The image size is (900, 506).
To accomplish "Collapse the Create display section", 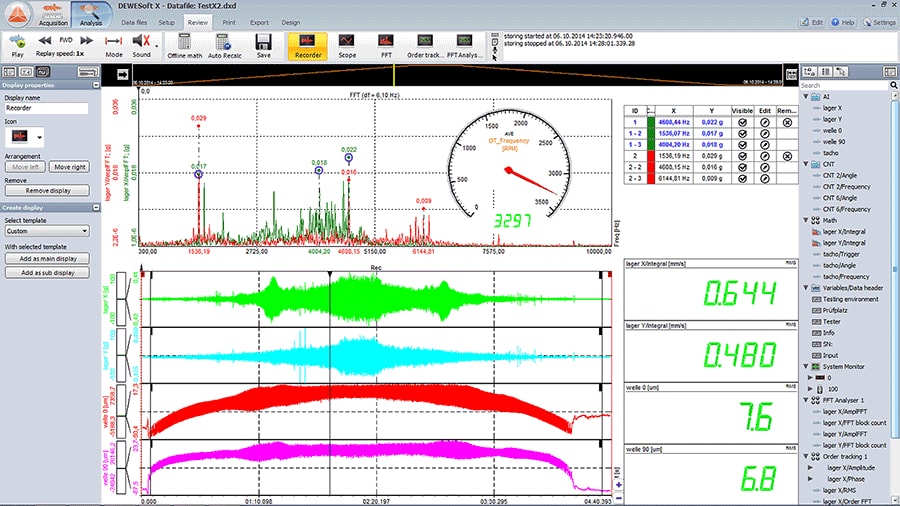I will click(96, 208).
